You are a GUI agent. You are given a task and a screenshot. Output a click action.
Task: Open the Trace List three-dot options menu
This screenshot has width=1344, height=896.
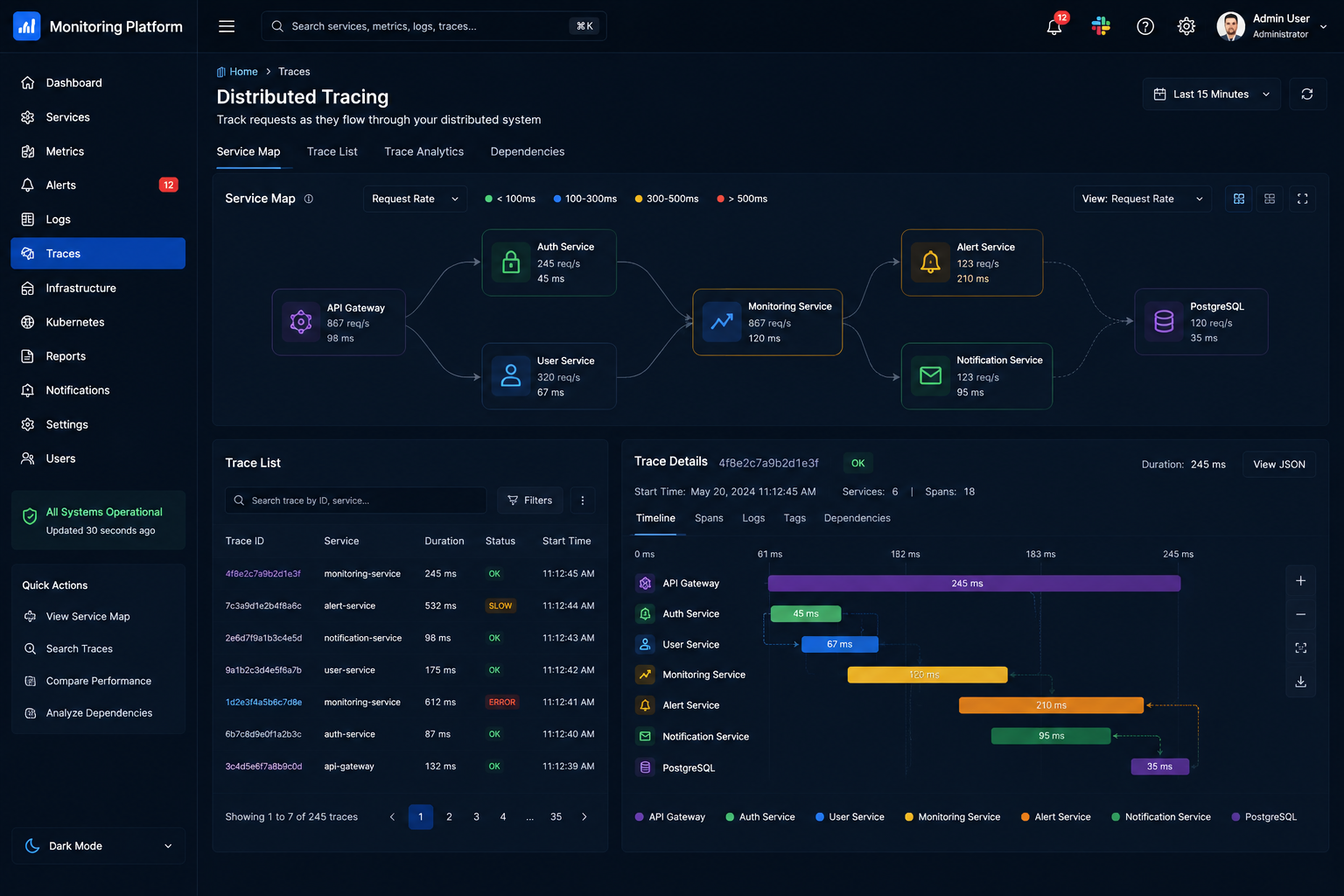click(583, 500)
